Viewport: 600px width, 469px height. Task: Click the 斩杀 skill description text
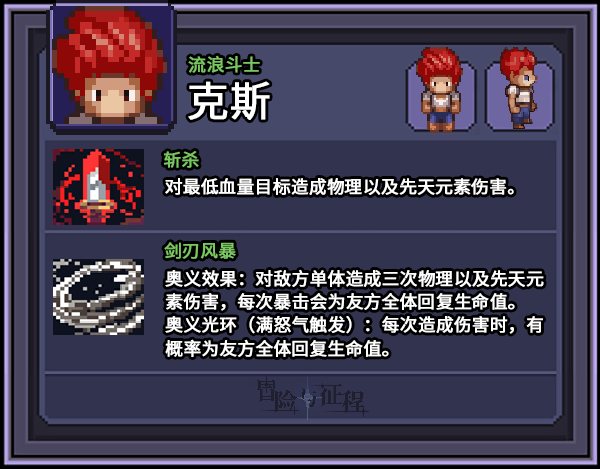pos(341,188)
